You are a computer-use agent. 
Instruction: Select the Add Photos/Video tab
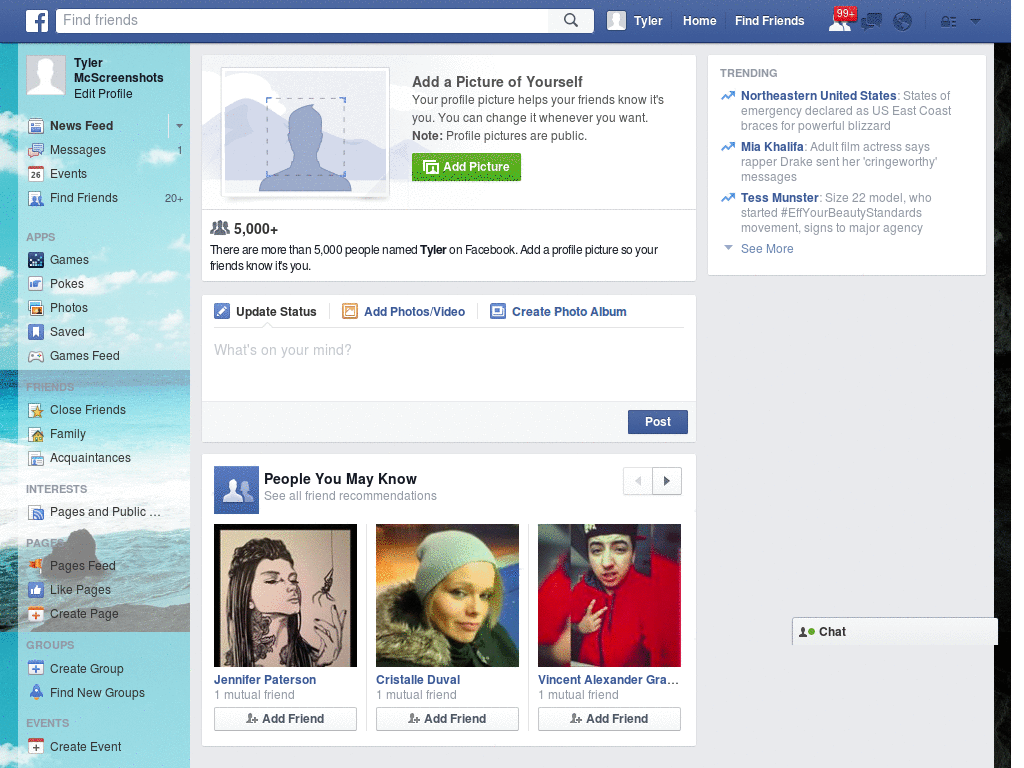click(404, 312)
